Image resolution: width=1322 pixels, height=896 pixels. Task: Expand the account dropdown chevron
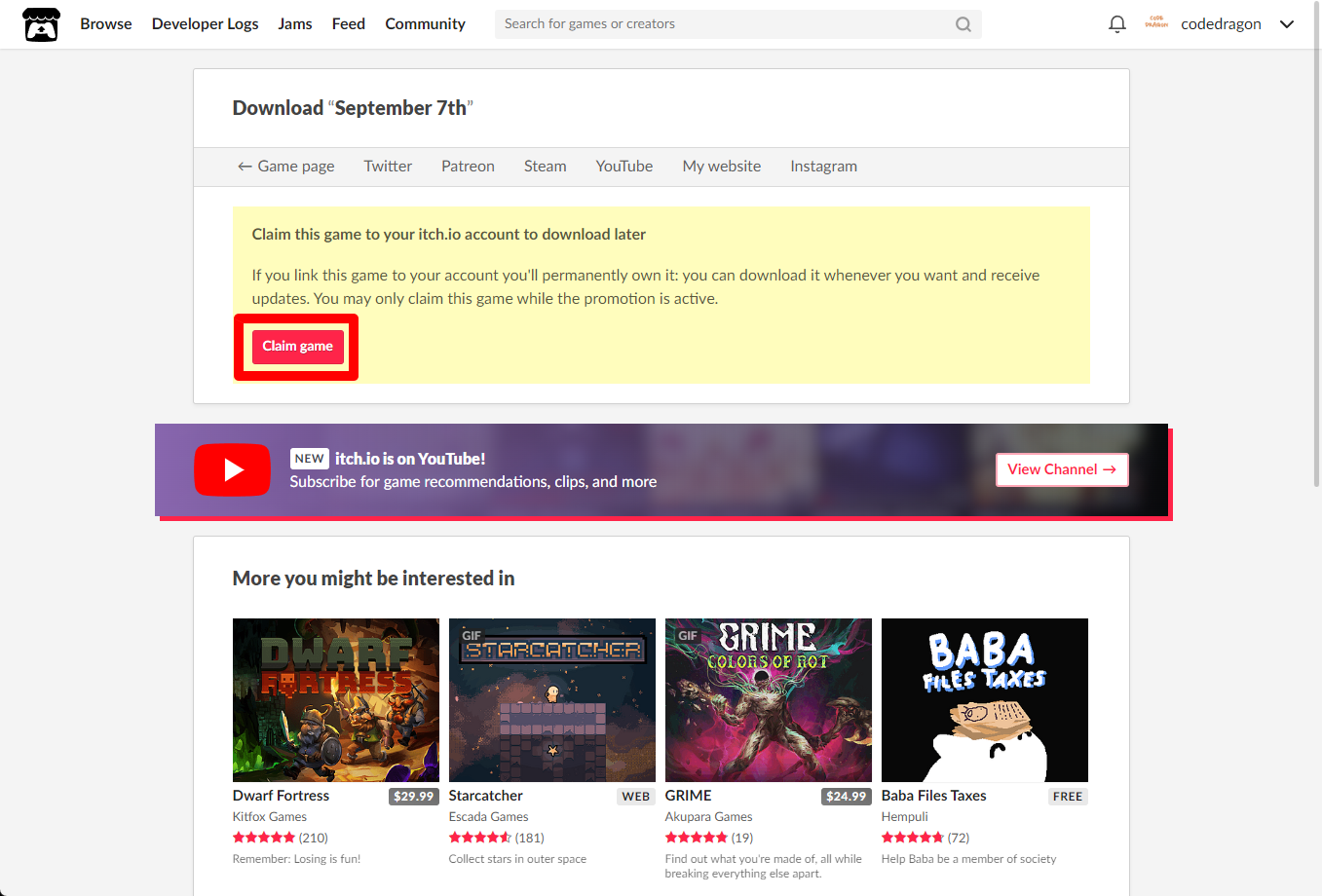coord(1287,24)
